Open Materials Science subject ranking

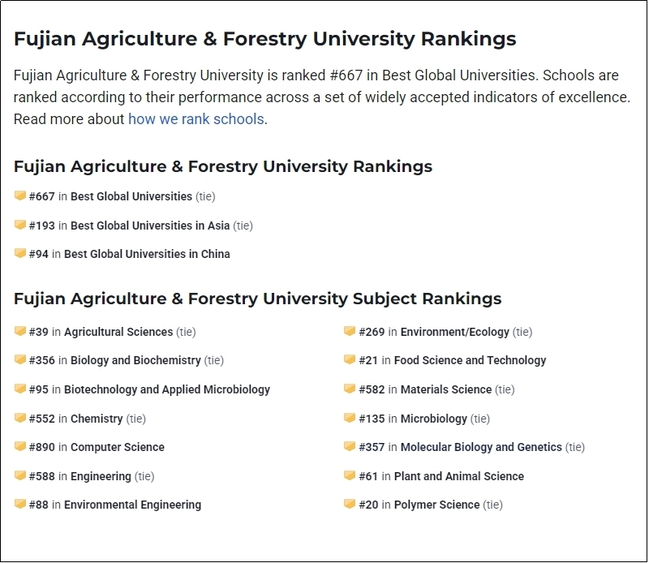[x=446, y=390]
